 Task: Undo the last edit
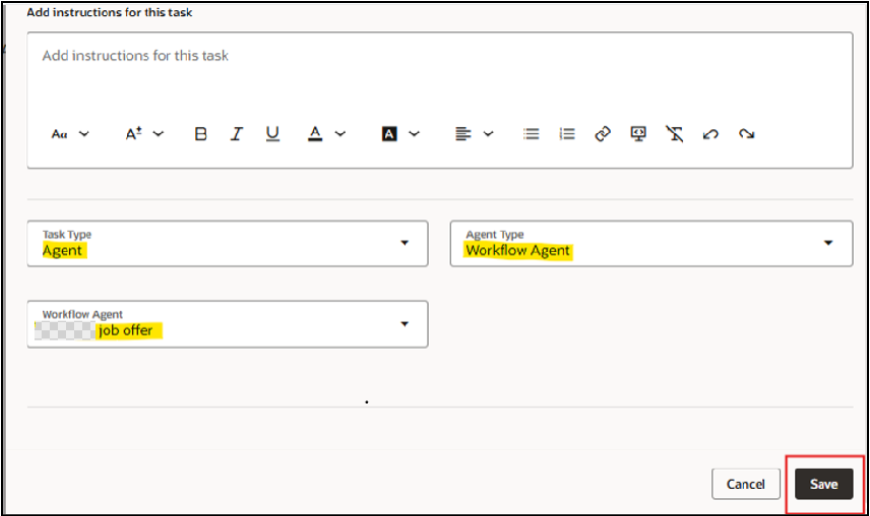pos(711,134)
